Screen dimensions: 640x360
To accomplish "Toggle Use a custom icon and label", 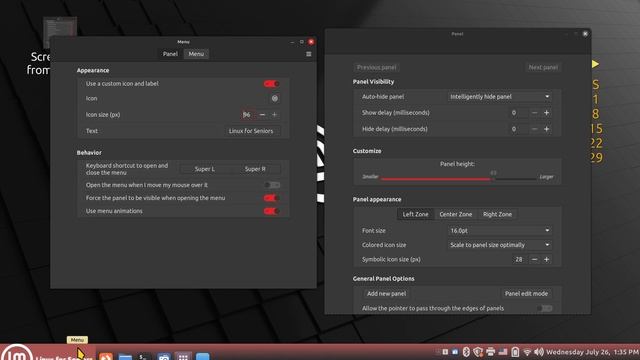I will [271, 84].
